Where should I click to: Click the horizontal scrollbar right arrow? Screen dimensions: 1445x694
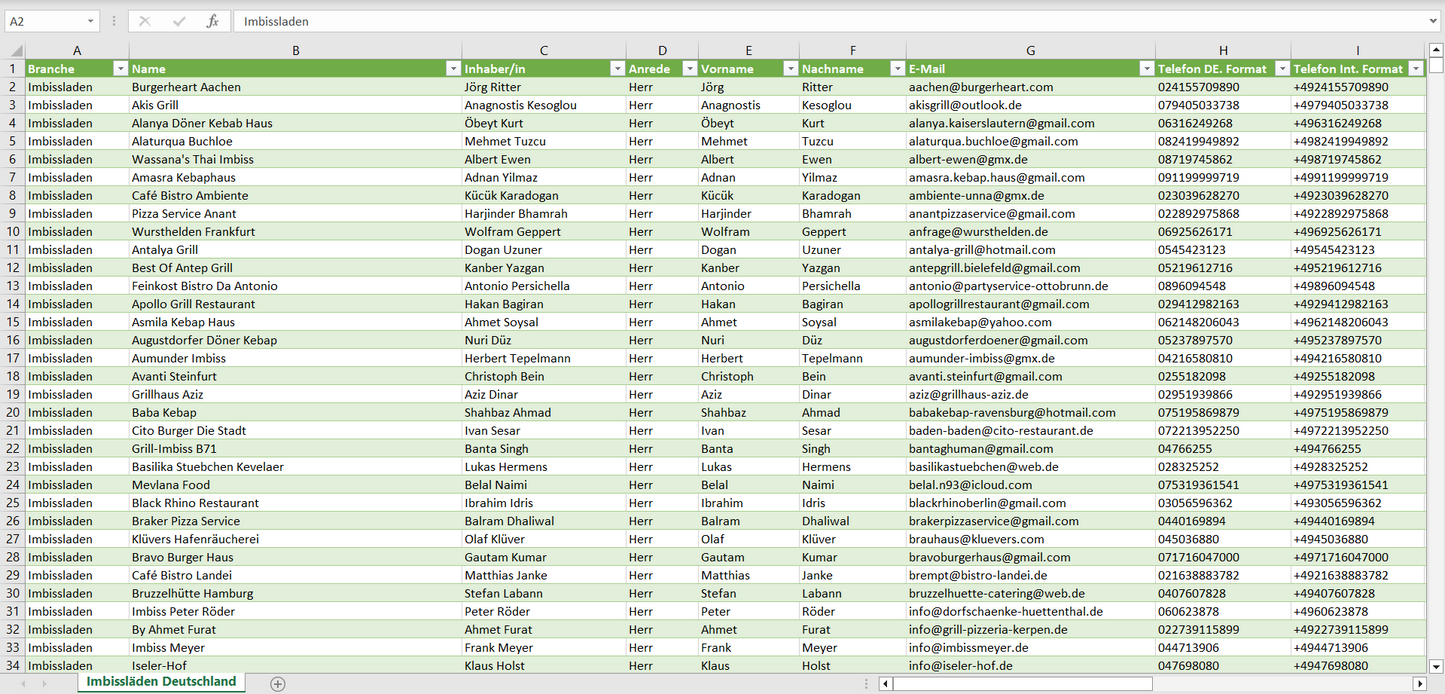click(1419, 684)
